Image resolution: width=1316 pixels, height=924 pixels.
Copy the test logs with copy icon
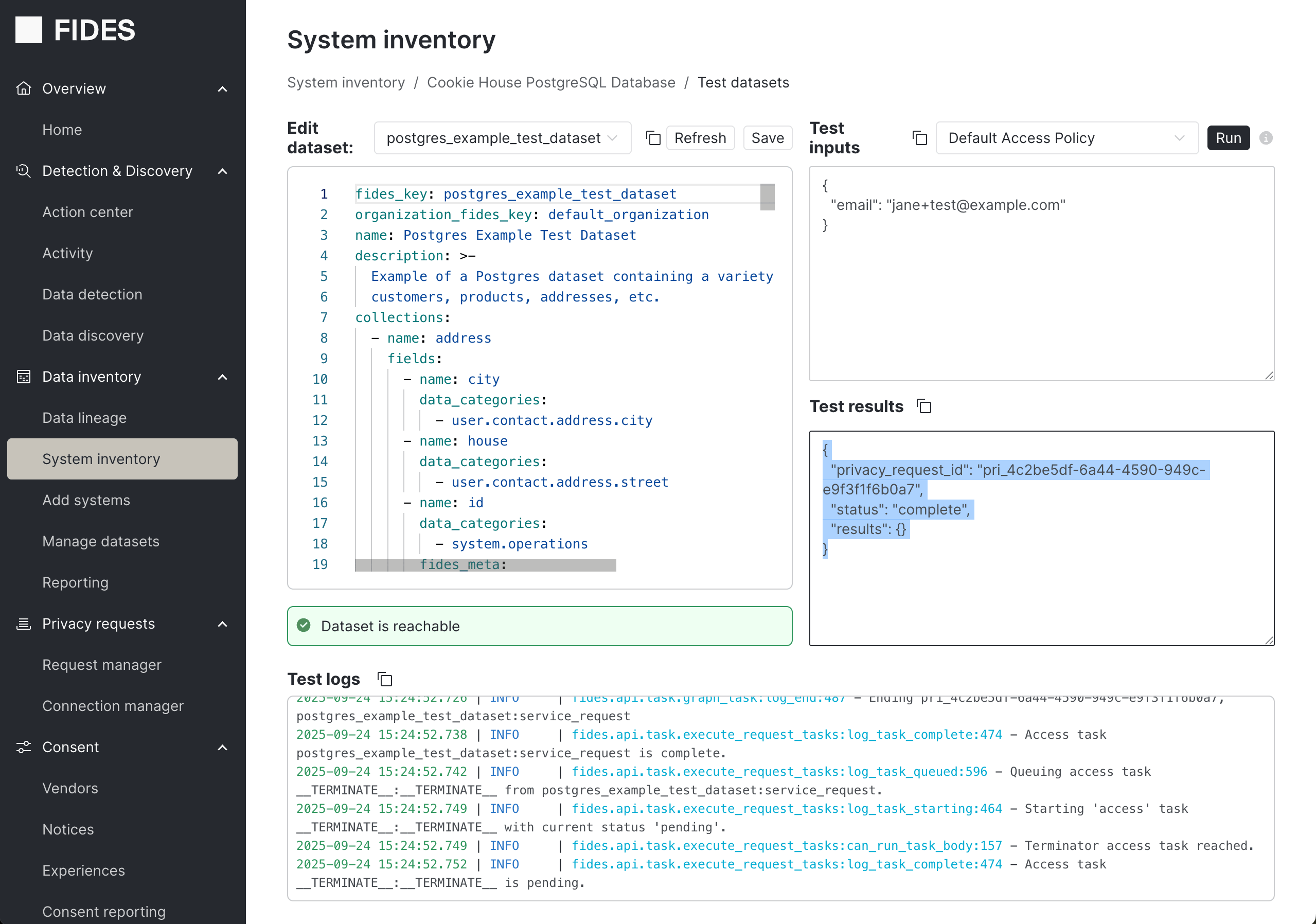click(x=385, y=679)
